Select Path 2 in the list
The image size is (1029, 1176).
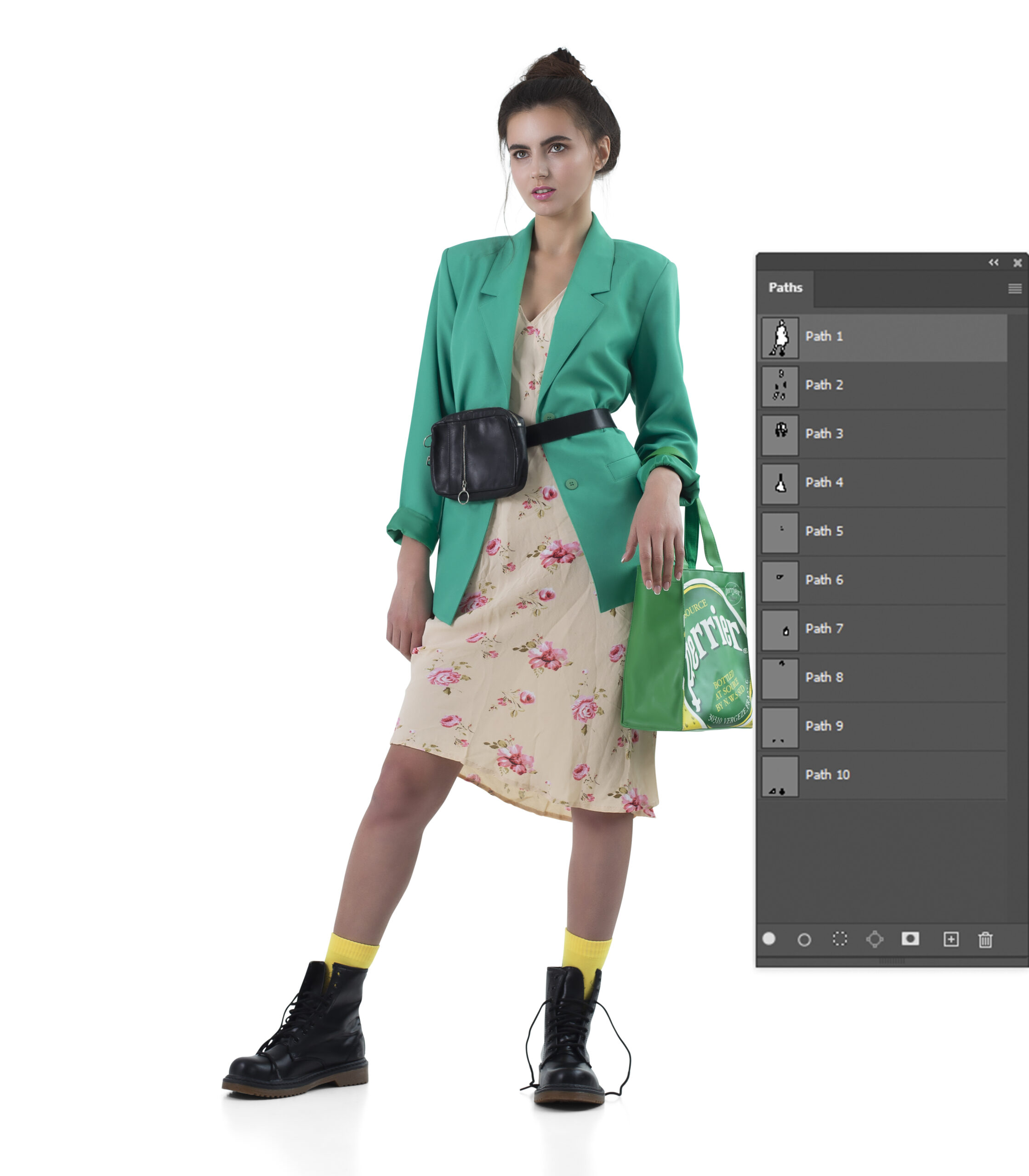point(824,385)
